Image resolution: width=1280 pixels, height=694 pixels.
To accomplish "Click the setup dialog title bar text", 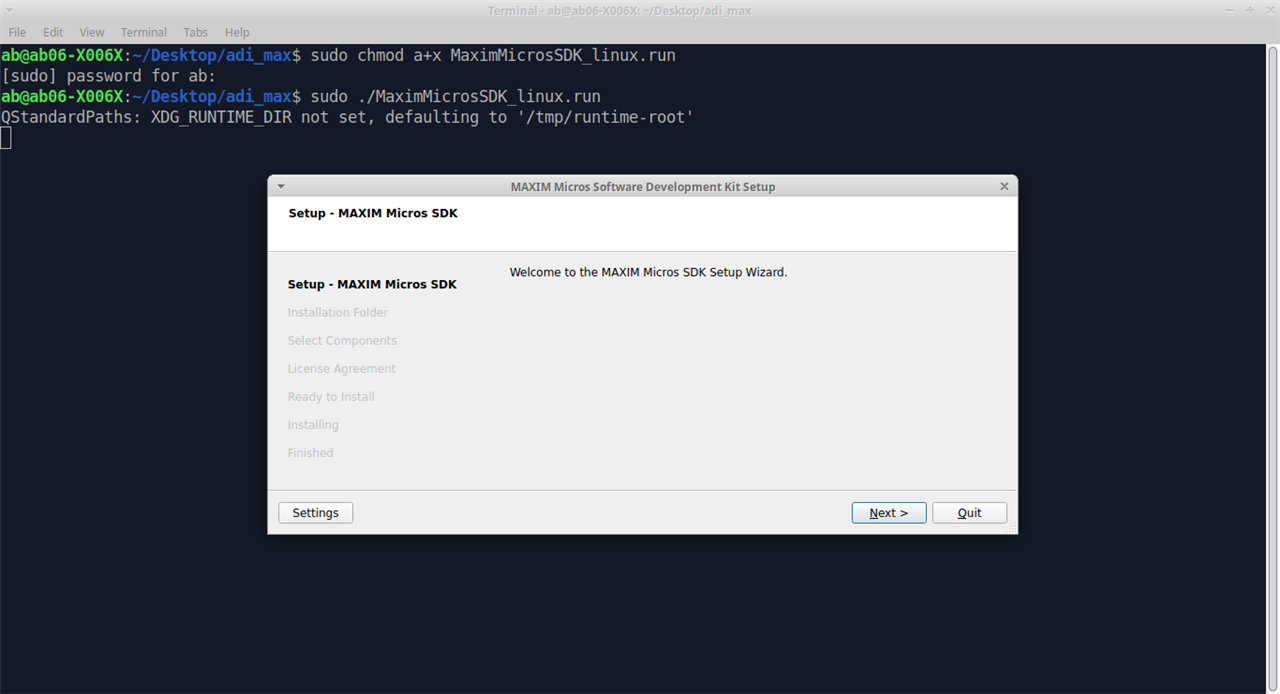I will point(643,187).
